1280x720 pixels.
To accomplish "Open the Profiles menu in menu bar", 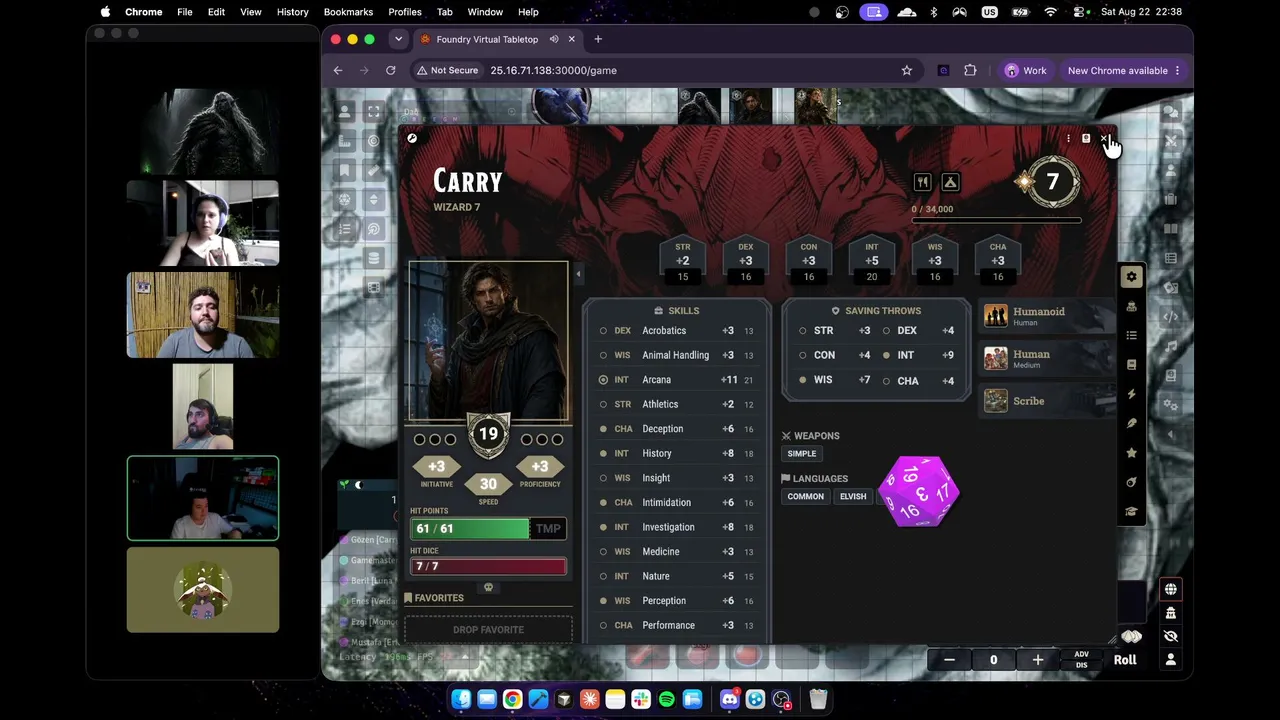I will 405,12.
